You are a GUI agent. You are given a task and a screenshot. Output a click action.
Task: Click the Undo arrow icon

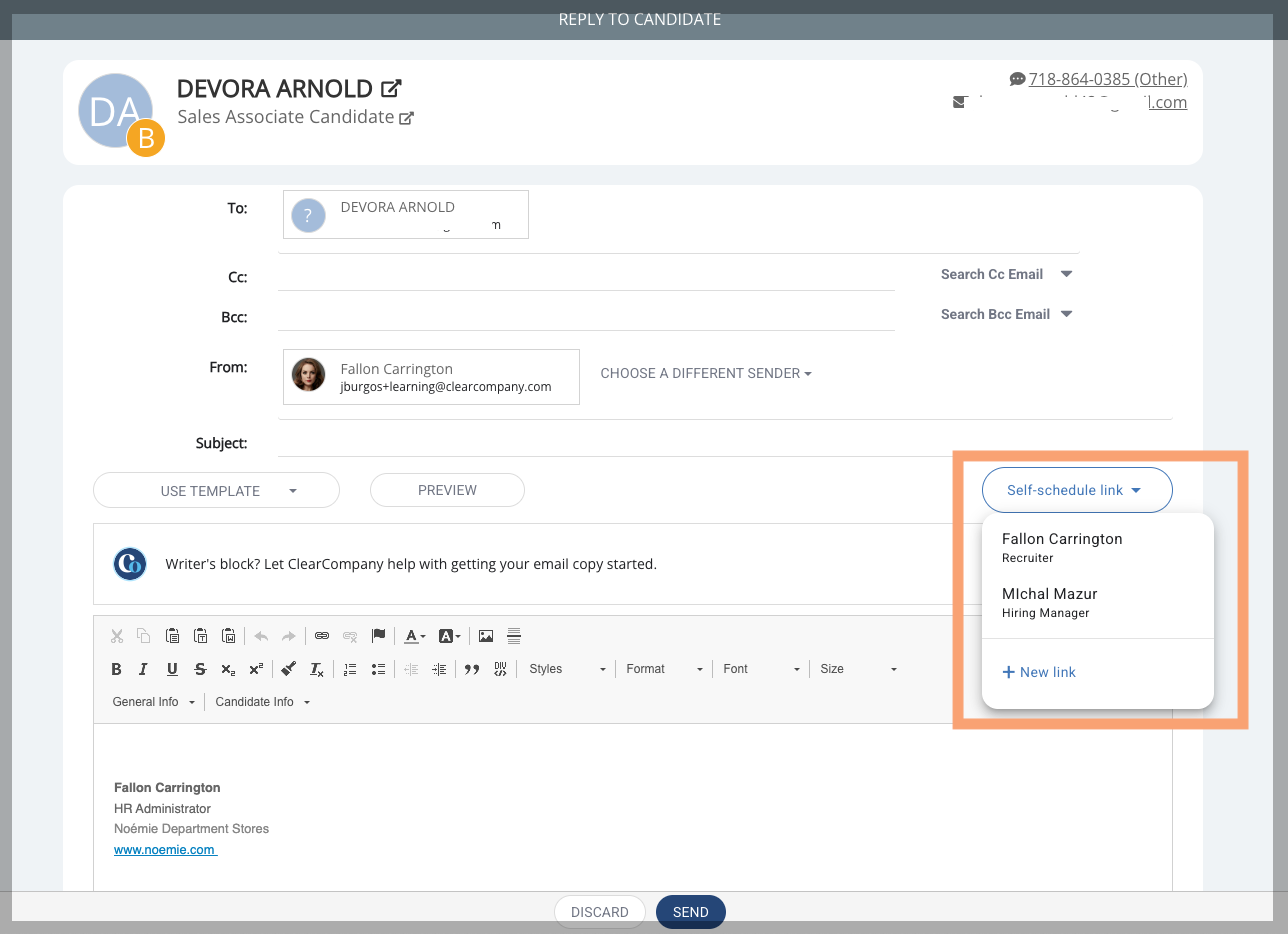261,636
